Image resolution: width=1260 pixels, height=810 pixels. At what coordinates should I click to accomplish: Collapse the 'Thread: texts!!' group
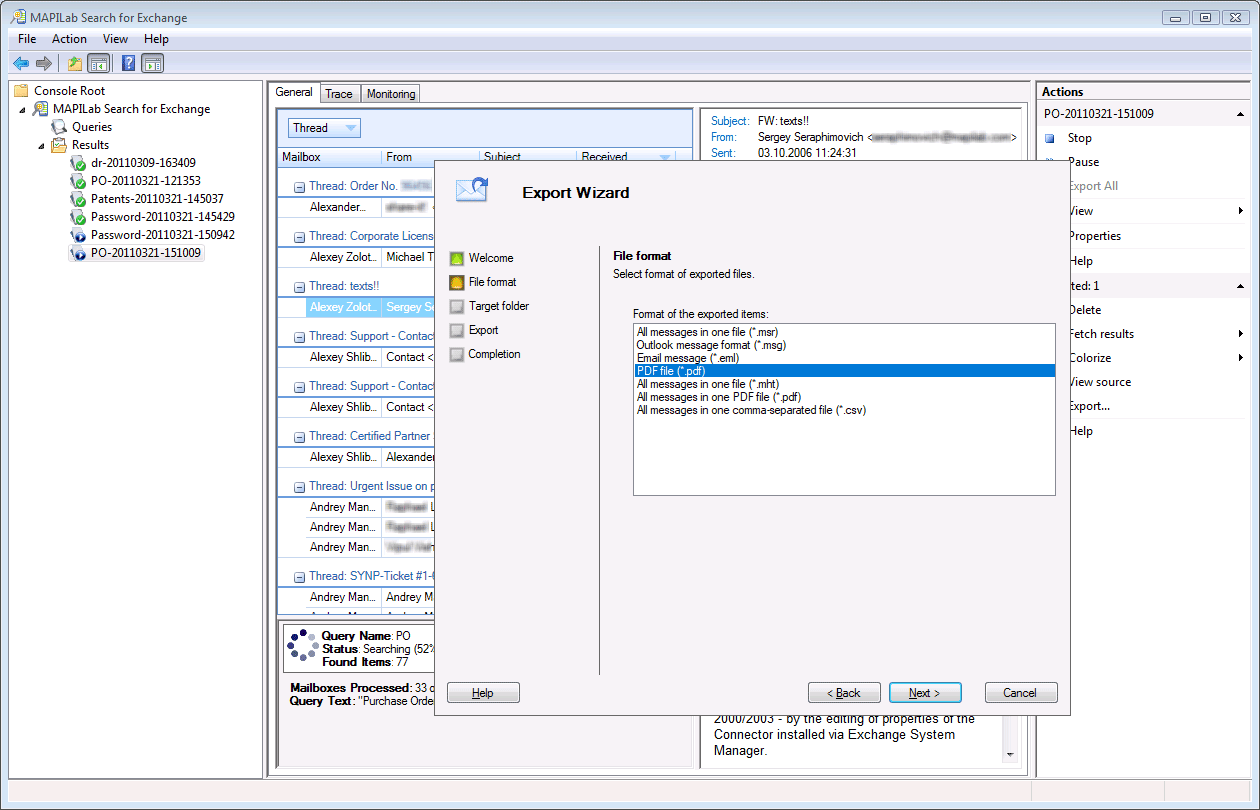tap(299, 287)
